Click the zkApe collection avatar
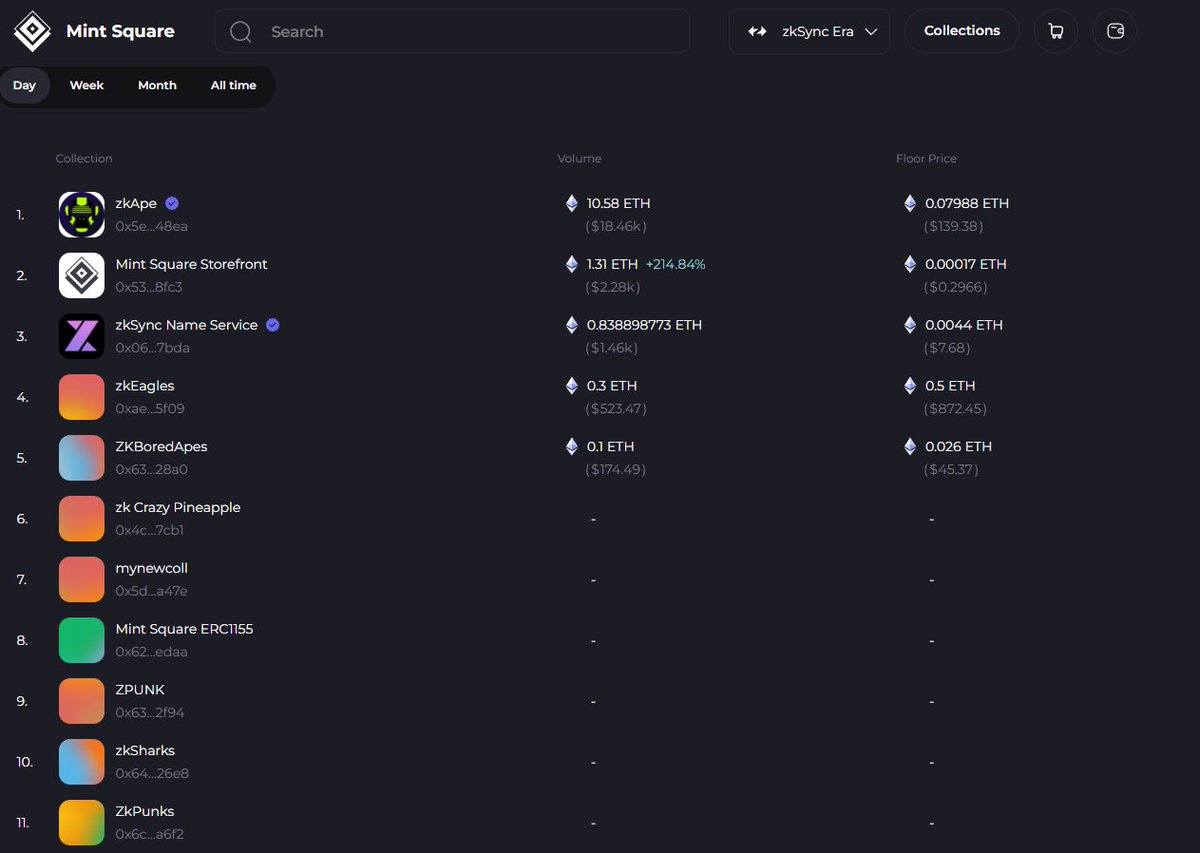Image resolution: width=1200 pixels, height=853 pixels. (82, 215)
